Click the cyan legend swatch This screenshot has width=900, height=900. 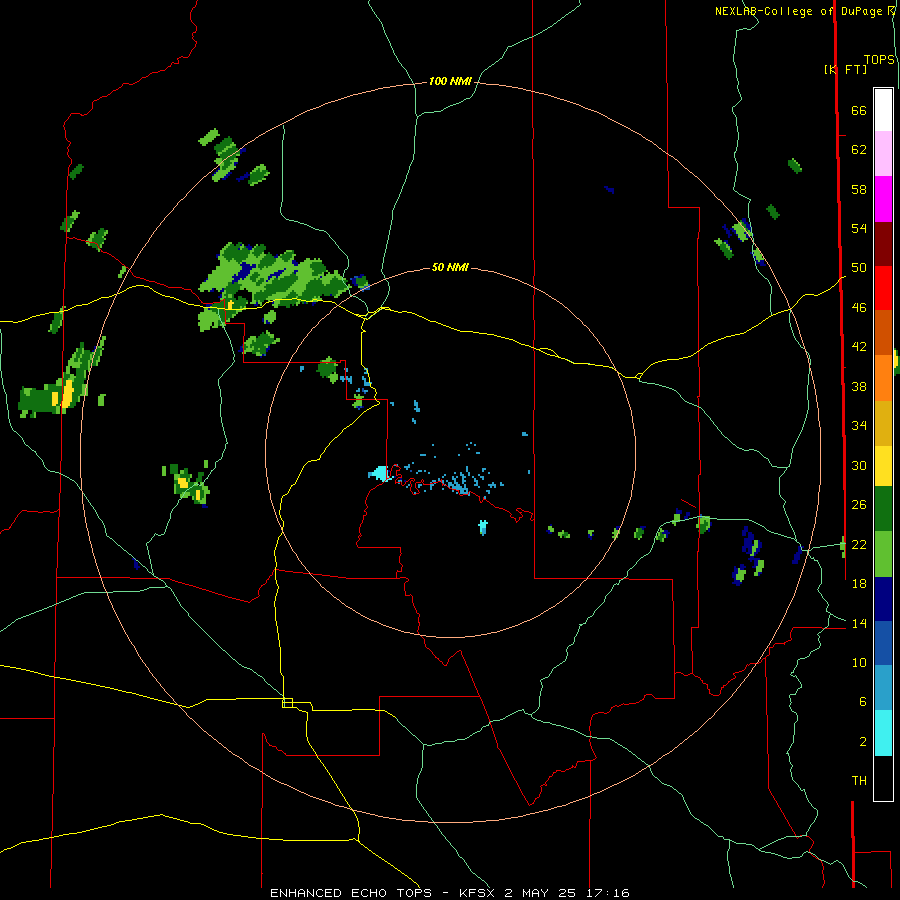[x=883, y=733]
